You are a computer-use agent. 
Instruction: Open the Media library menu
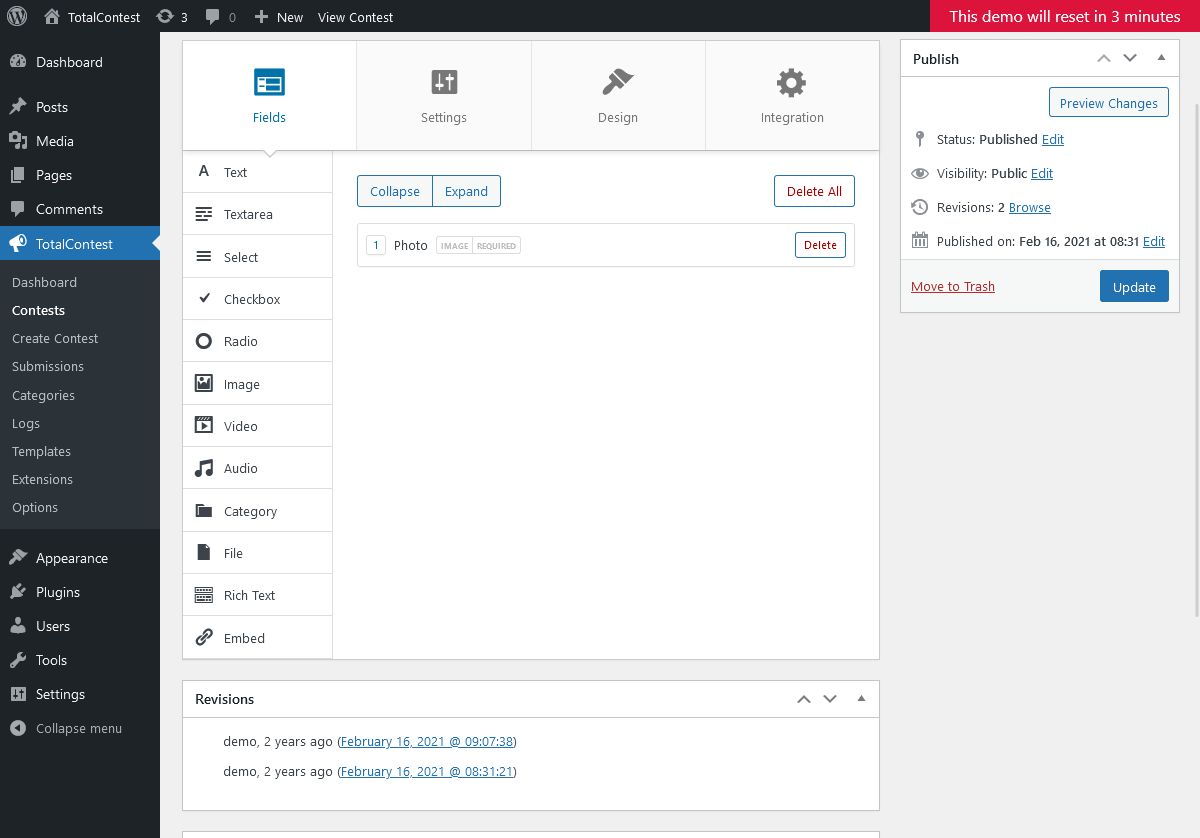pos(80,141)
